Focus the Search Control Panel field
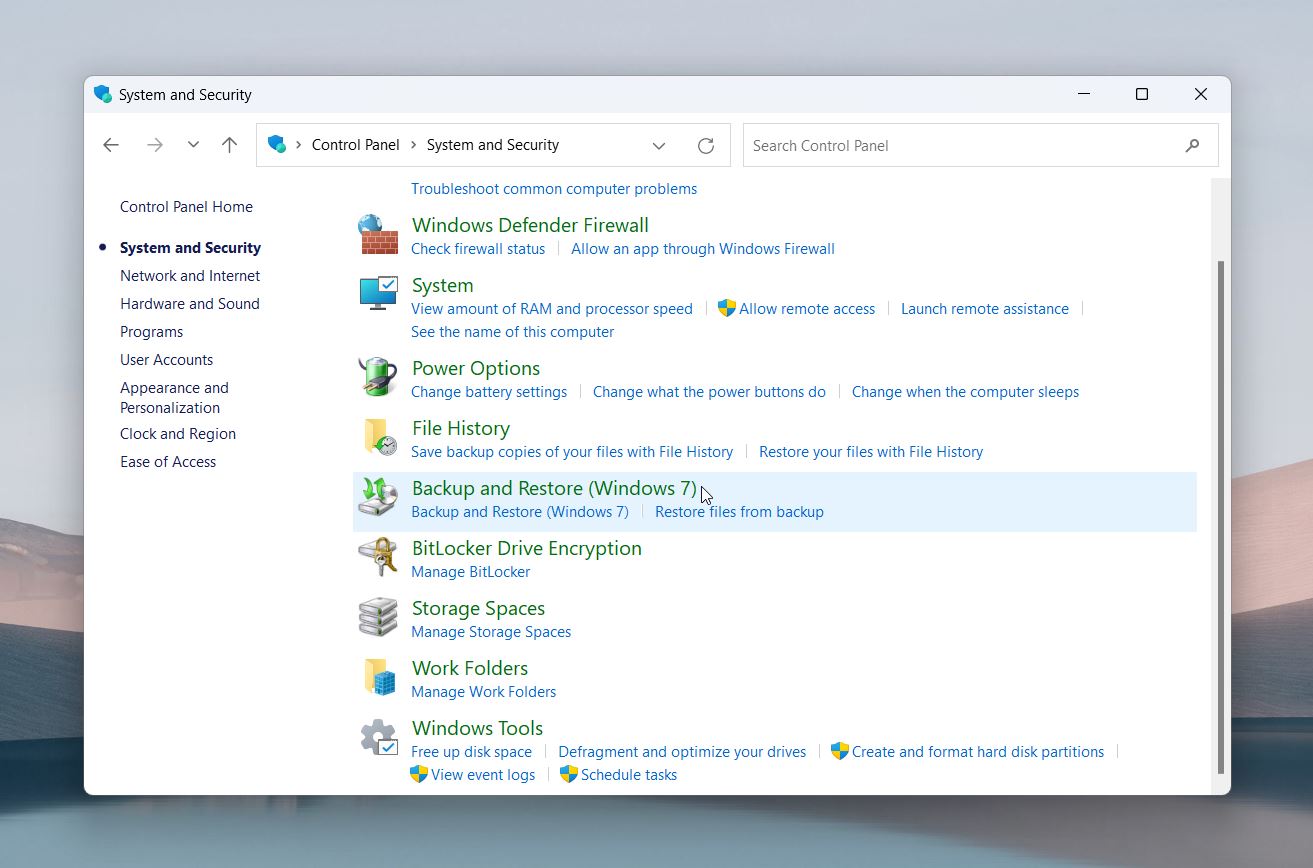1313x868 pixels. [x=980, y=145]
